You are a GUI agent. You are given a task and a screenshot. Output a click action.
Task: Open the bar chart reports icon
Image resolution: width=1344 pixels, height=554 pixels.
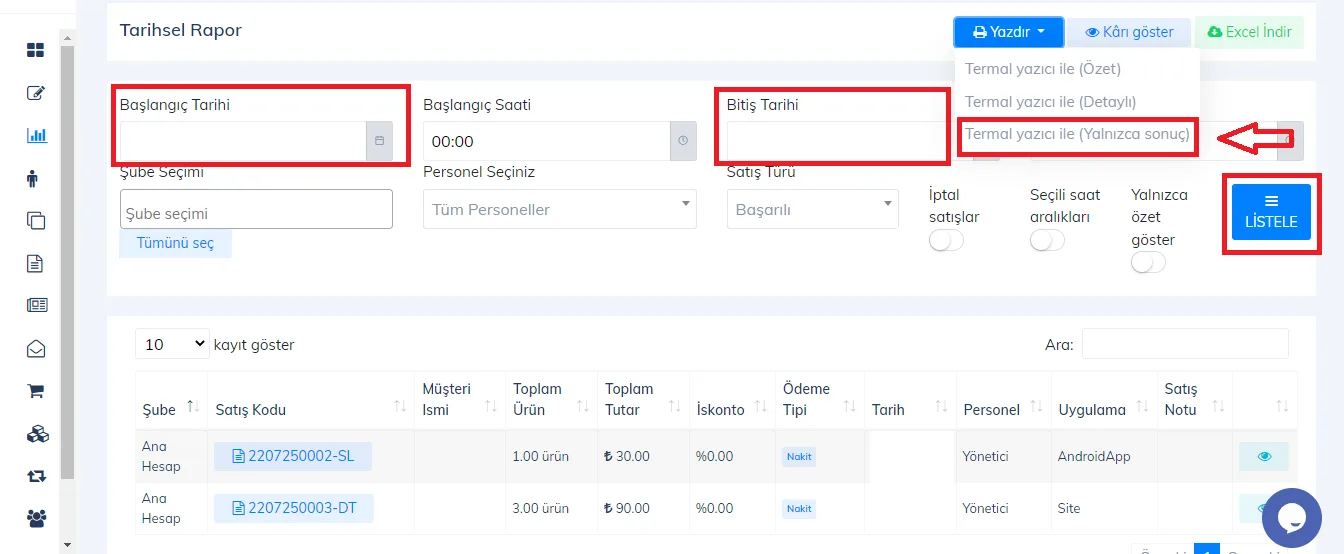36,135
